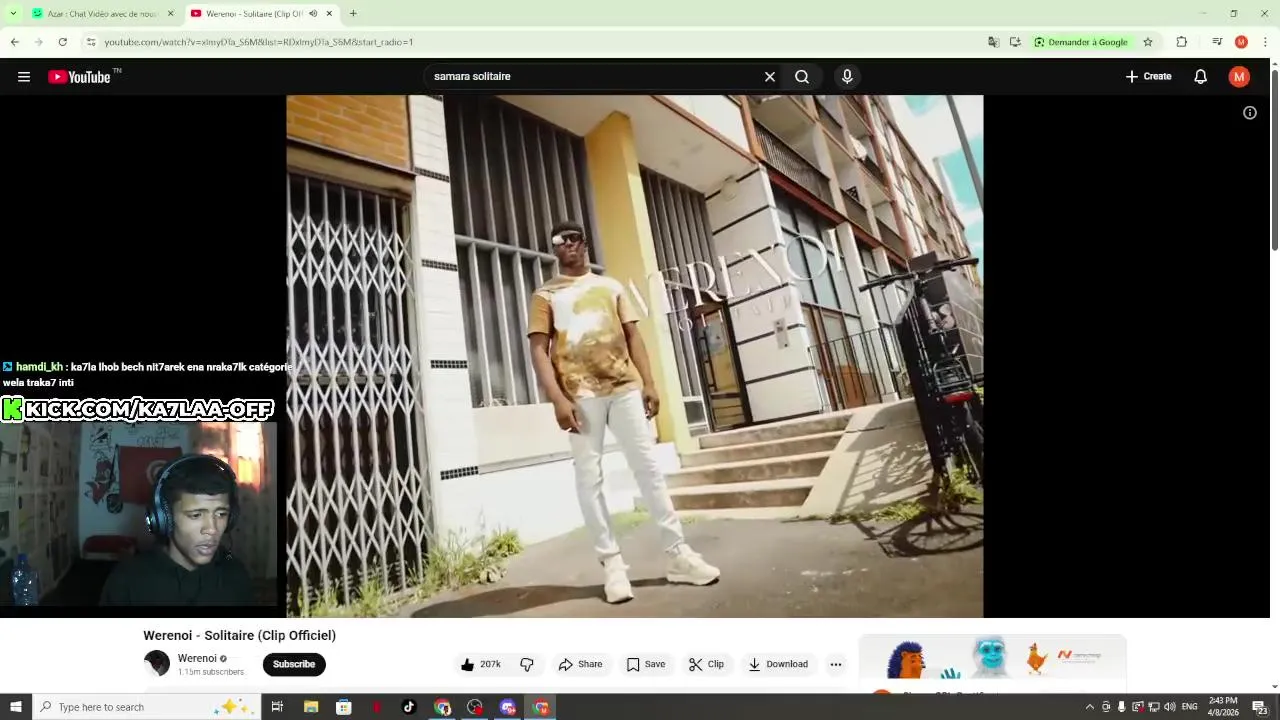Open the tab search dropdown arrow
The image size is (1280, 720).
click(x=13, y=14)
